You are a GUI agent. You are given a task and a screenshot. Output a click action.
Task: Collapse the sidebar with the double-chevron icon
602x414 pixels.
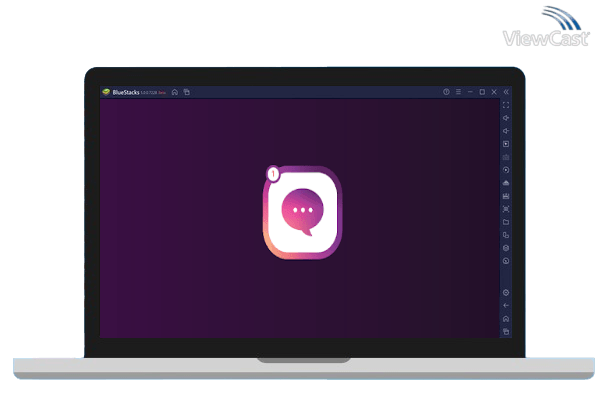pyautogui.click(x=506, y=92)
